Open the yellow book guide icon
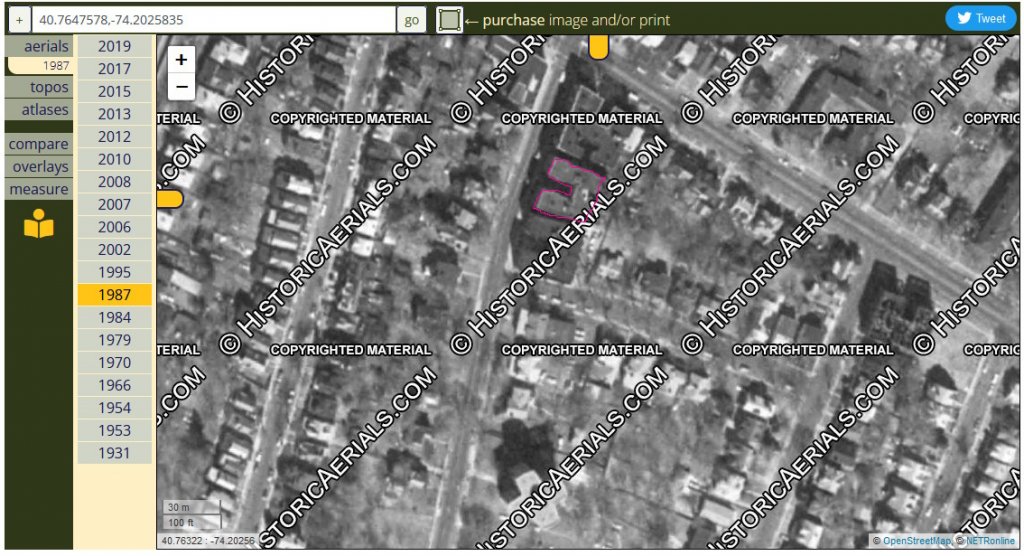This screenshot has width=1024, height=556. (39, 224)
